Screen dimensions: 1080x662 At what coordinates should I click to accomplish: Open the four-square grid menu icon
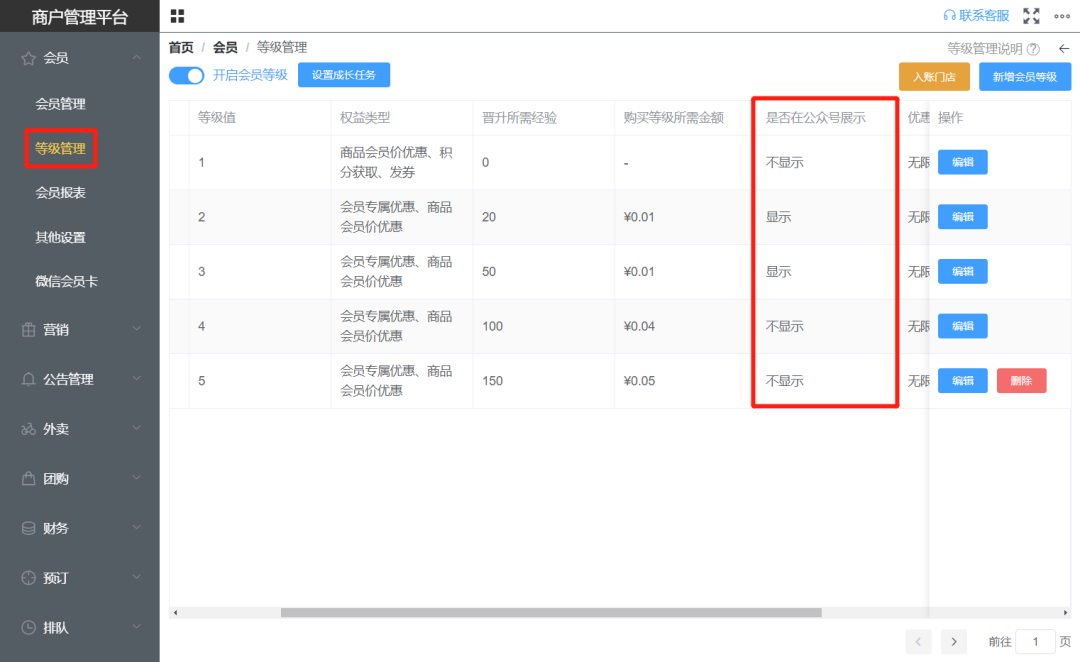[177, 16]
